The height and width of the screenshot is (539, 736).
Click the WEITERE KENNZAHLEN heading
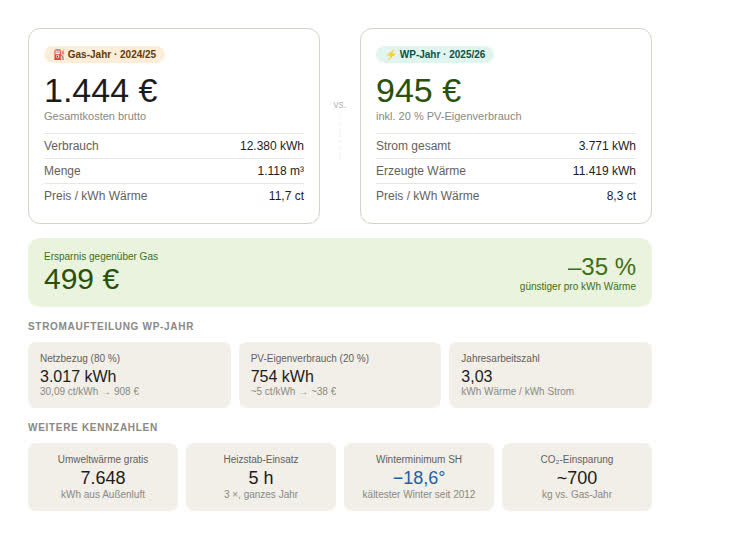[93, 427]
